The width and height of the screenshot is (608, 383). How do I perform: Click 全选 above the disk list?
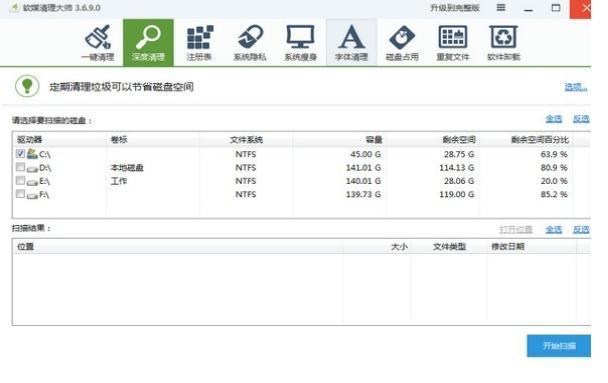[x=554, y=119]
